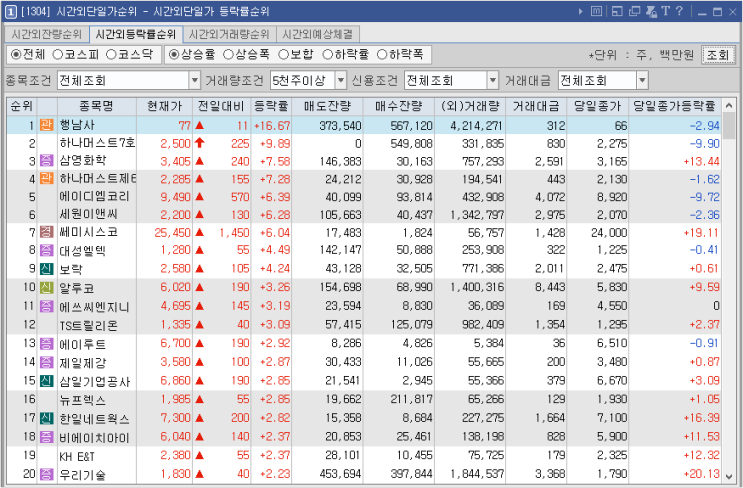Click the T font icon in title bar

coord(665,11)
